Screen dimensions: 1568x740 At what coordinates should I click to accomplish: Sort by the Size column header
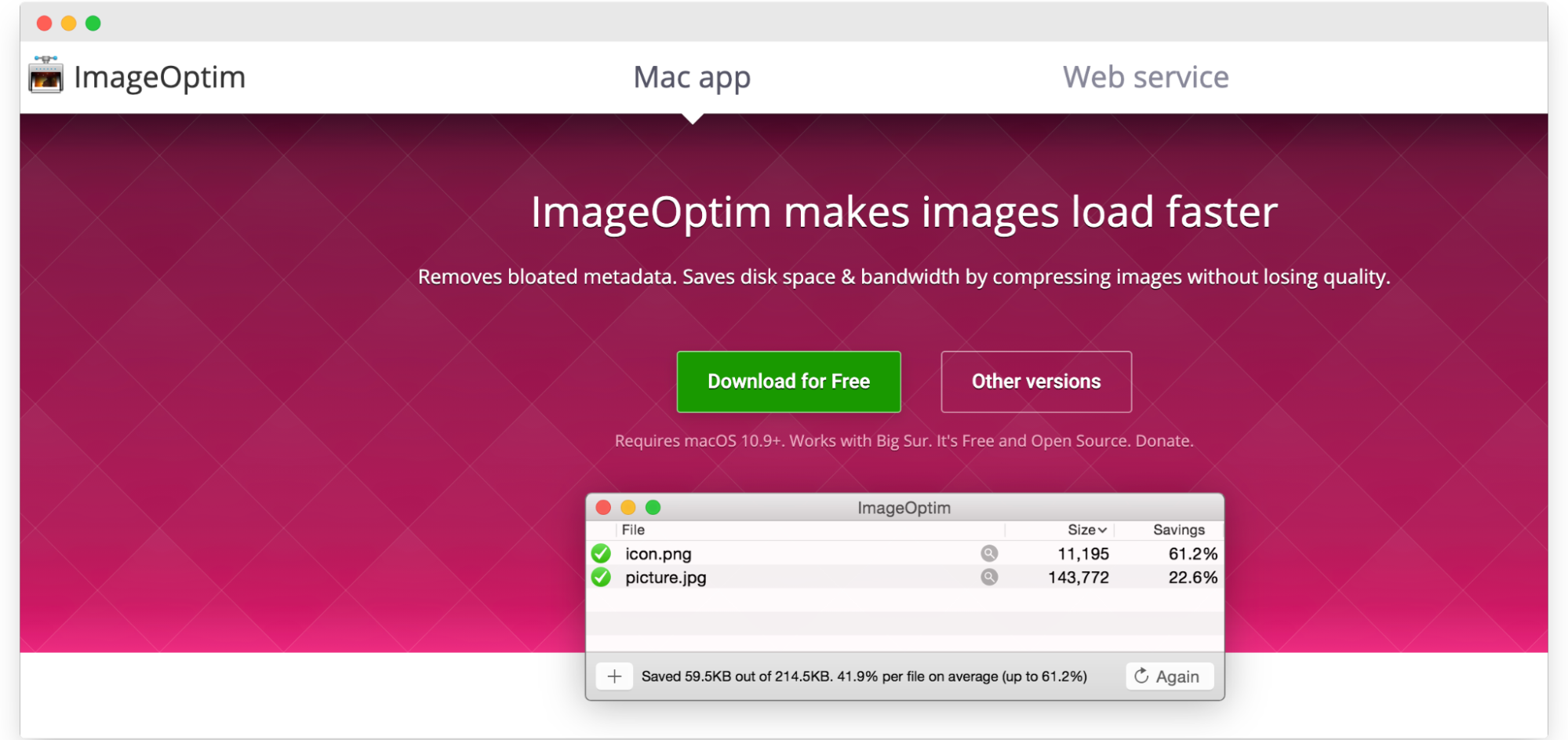[x=1086, y=530]
